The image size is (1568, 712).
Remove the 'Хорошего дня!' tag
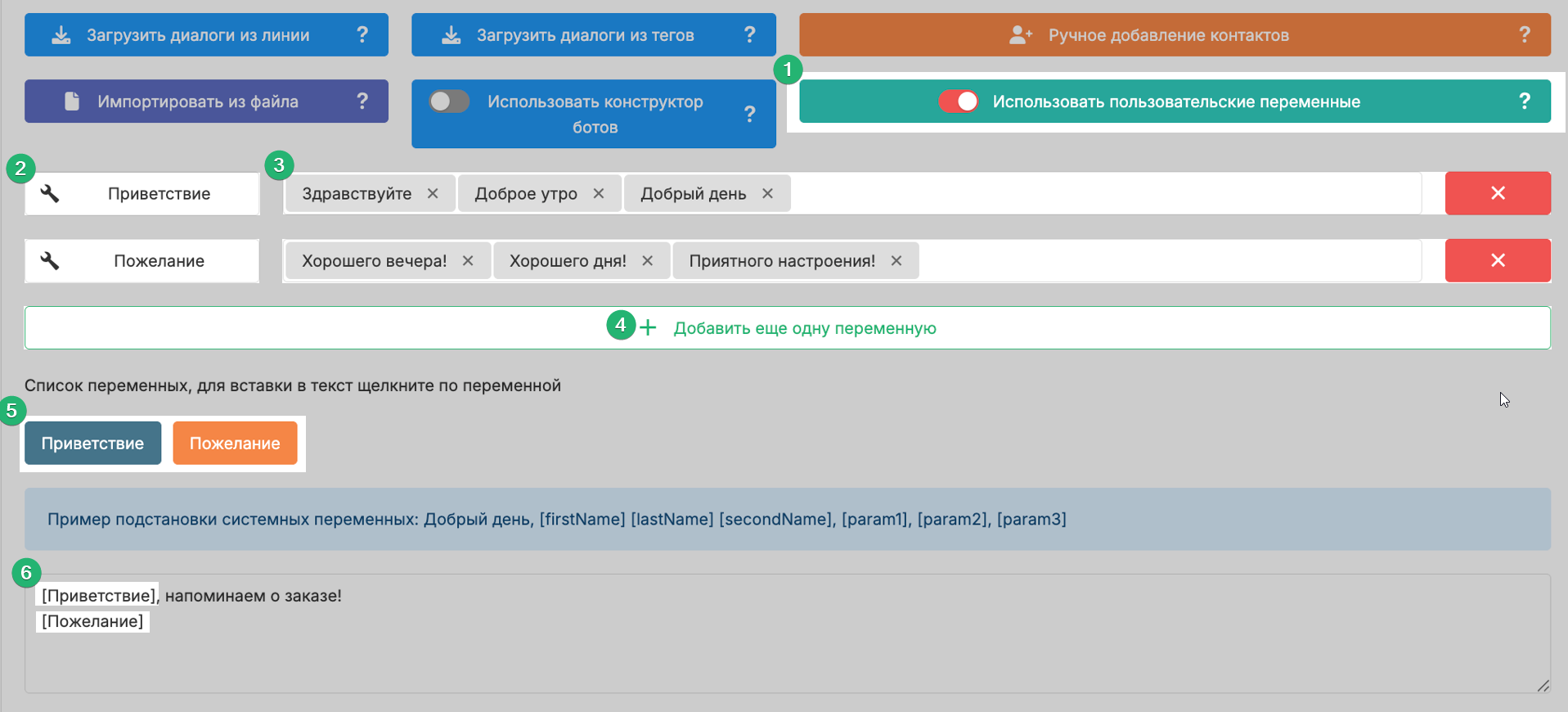[647, 260]
